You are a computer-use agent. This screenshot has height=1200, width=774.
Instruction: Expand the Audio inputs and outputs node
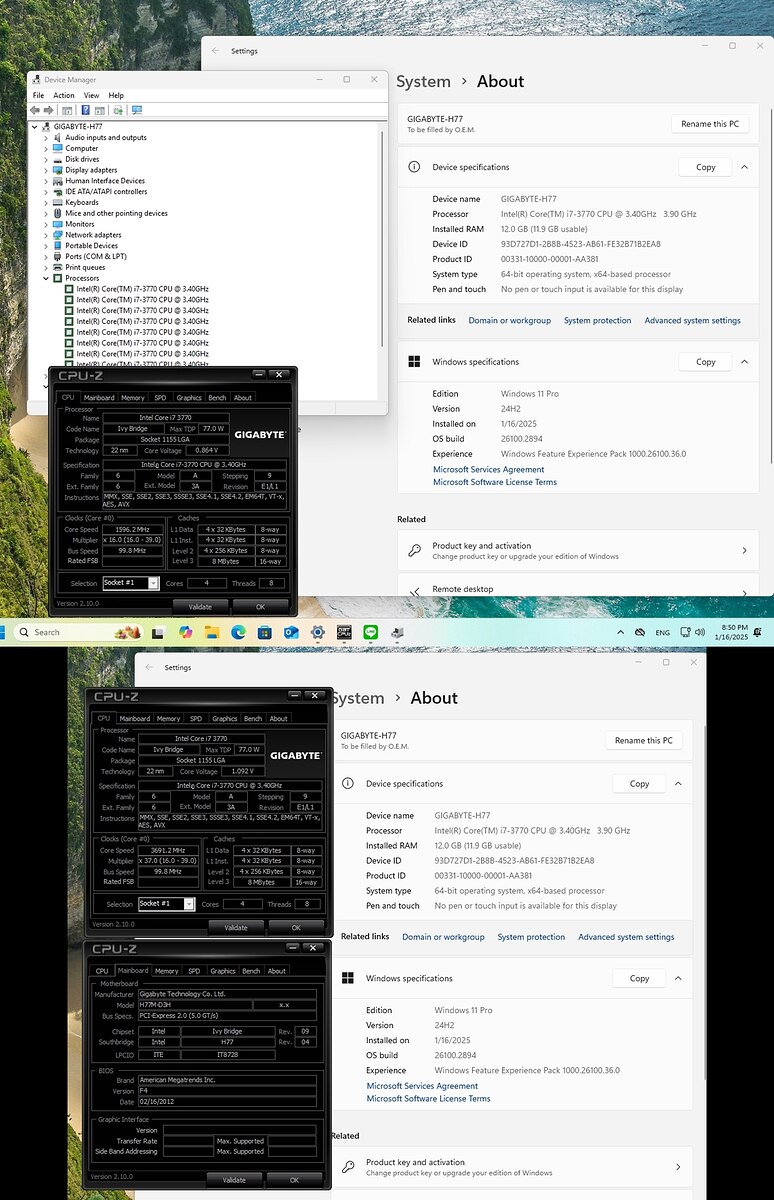(x=46, y=138)
